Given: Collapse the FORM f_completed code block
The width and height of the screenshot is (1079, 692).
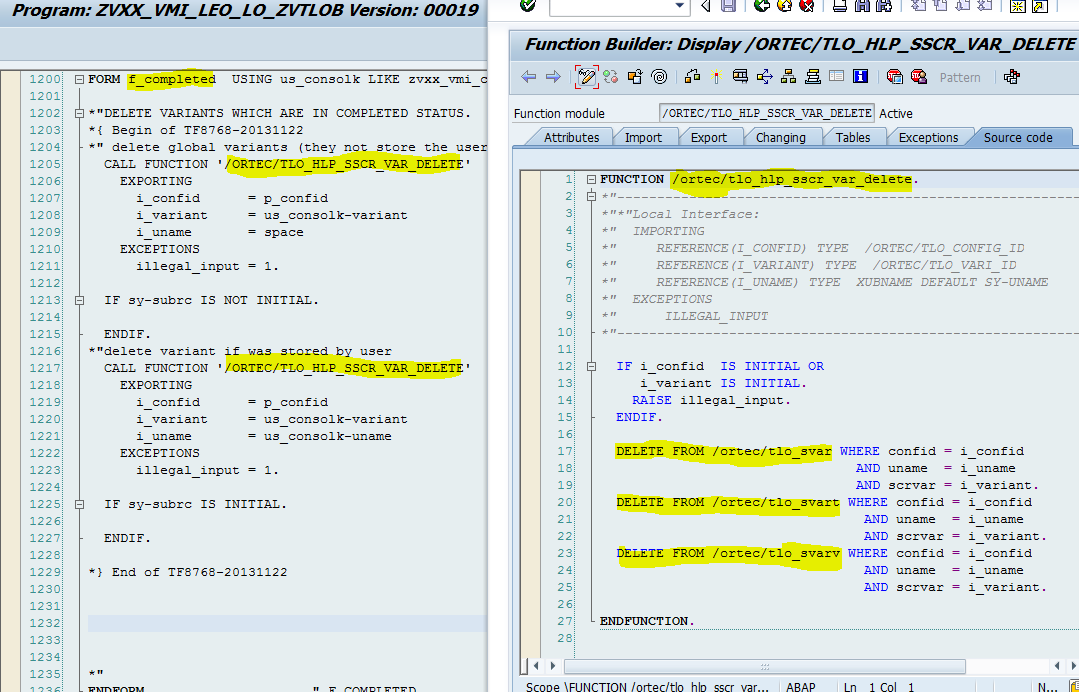Looking at the screenshot, I should tap(79, 78).
